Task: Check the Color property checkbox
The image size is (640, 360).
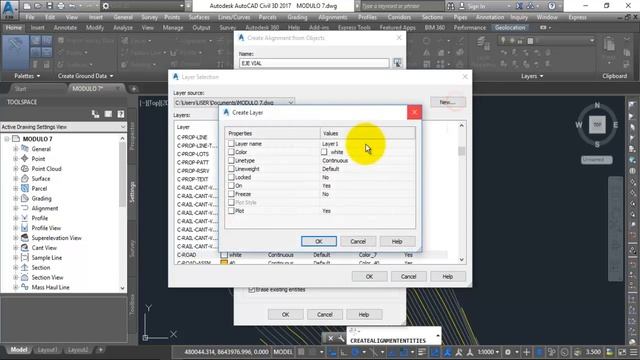Action: (x=231, y=152)
